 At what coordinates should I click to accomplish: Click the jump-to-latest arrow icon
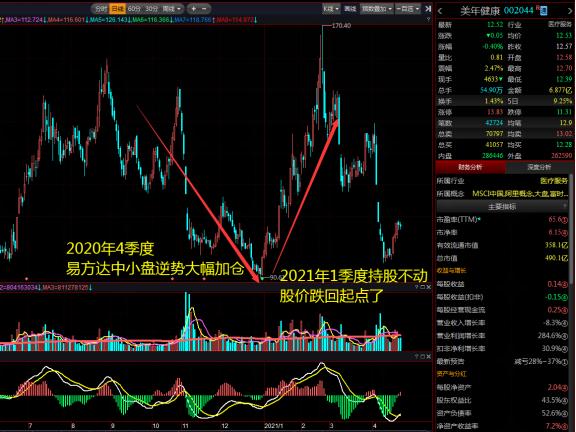[428, 8]
